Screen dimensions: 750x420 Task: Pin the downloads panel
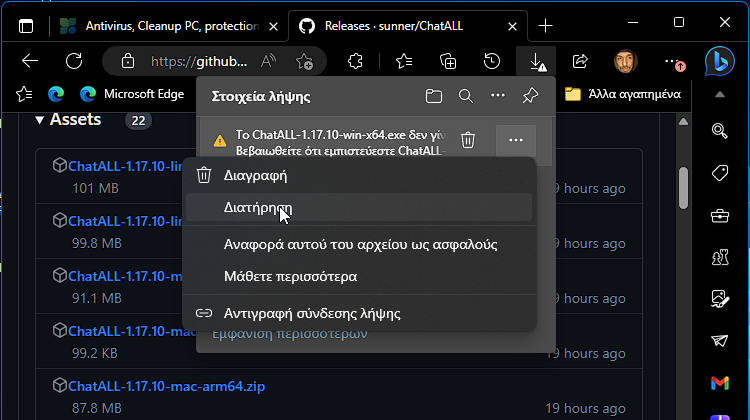[x=530, y=96]
